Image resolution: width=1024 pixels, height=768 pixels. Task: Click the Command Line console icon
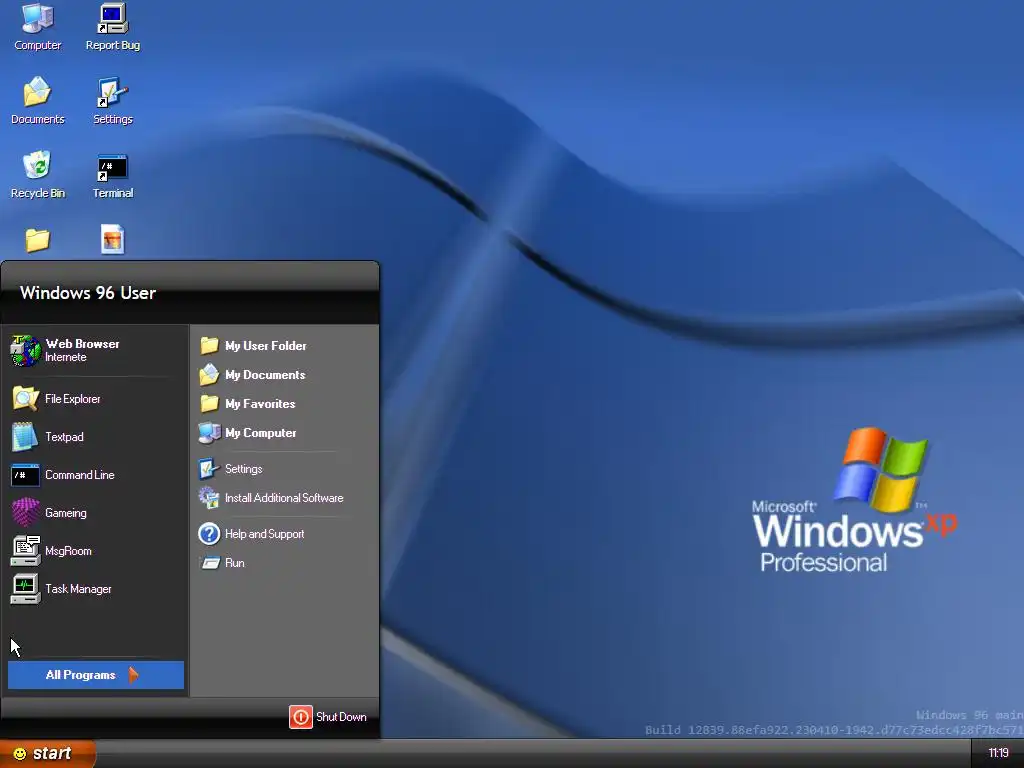click(25, 475)
